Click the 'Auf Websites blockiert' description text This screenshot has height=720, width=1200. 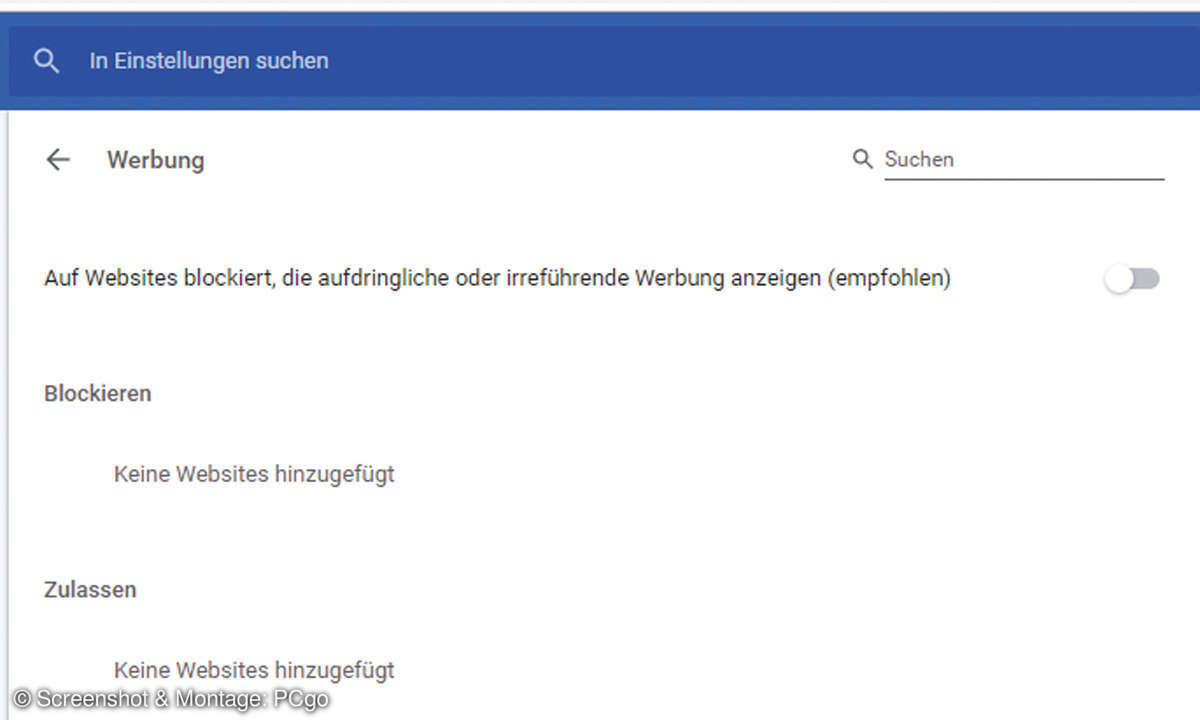[x=497, y=279]
